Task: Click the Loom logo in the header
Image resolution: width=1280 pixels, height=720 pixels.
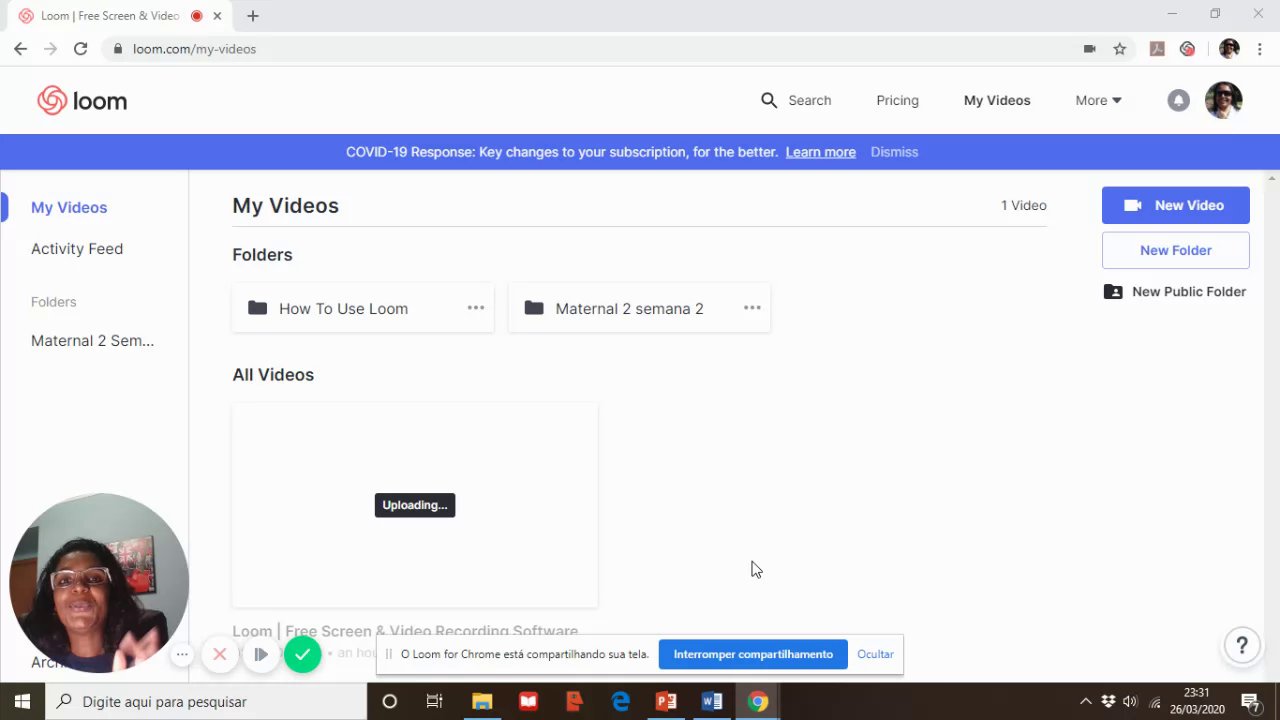Action: (82, 101)
